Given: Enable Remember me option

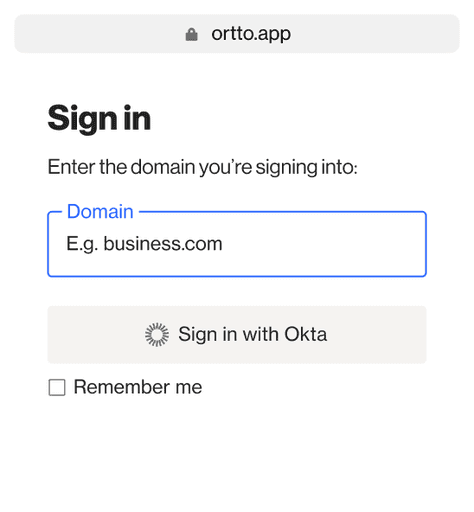Looking at the screenshot, I should 57,387.
